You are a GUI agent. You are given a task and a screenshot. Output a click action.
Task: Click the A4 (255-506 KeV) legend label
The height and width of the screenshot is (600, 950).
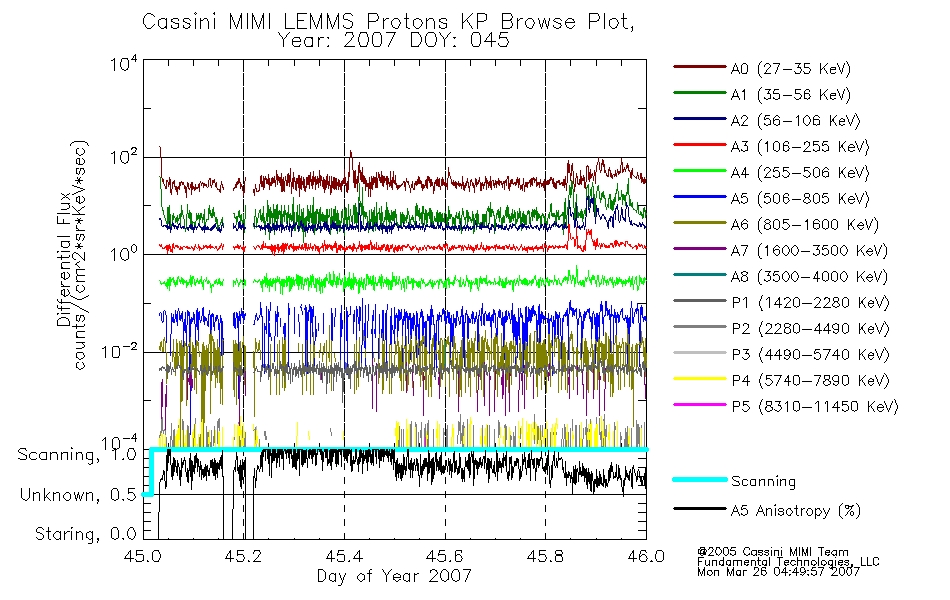(x=800, y=173)
